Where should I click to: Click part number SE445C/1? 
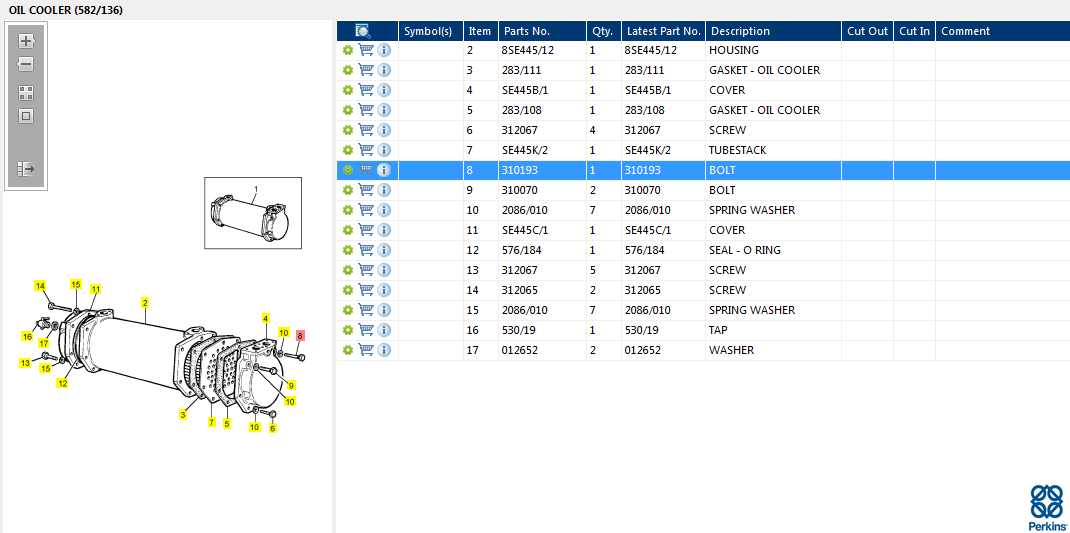pos(525,230)
